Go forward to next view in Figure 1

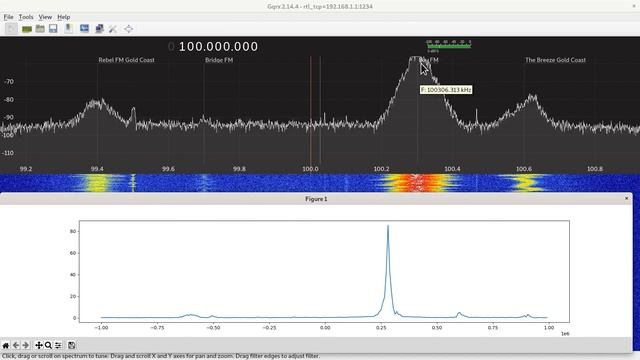(x=26, y=345)
